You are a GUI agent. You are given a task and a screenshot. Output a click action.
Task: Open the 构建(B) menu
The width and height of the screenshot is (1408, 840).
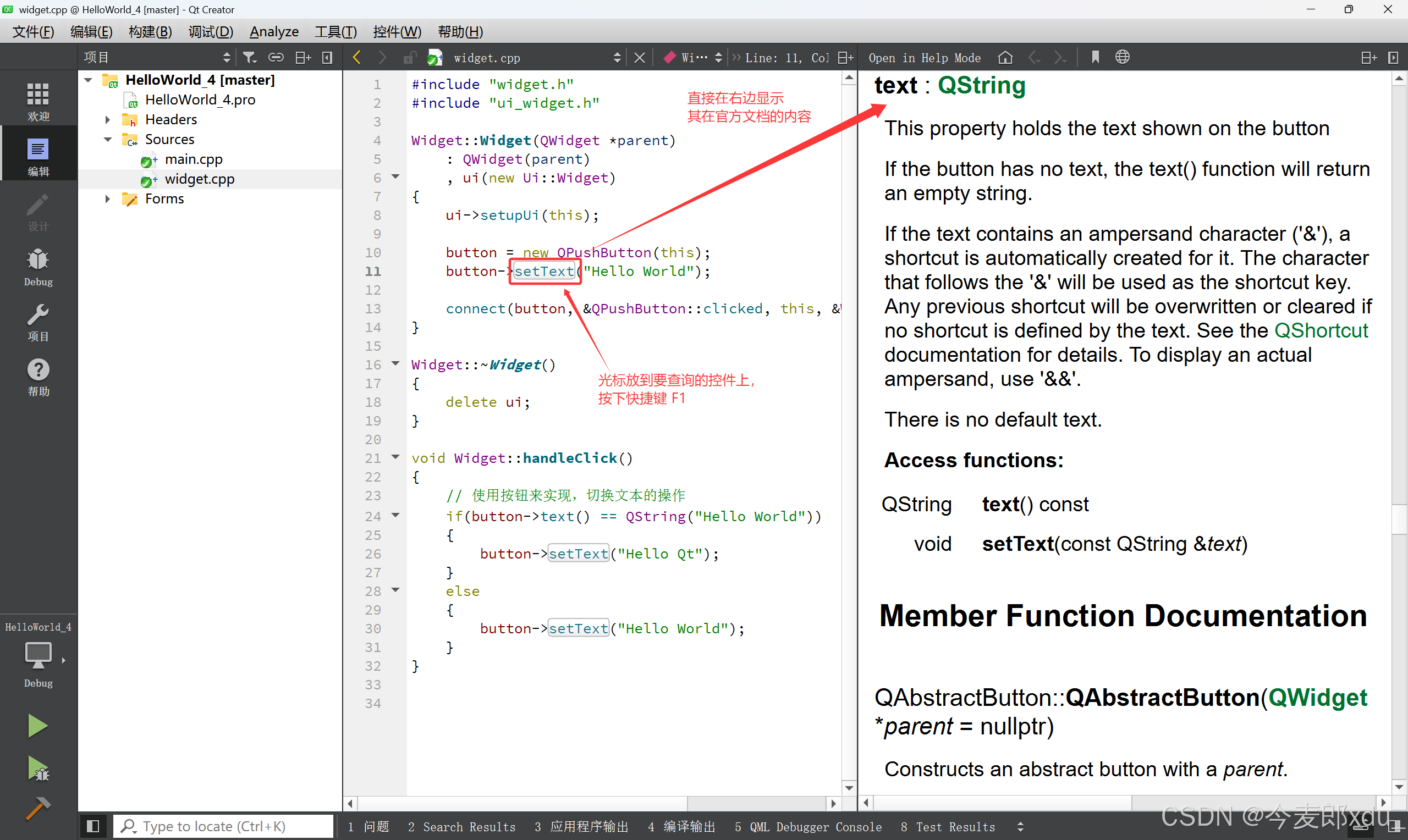(150, 32)
